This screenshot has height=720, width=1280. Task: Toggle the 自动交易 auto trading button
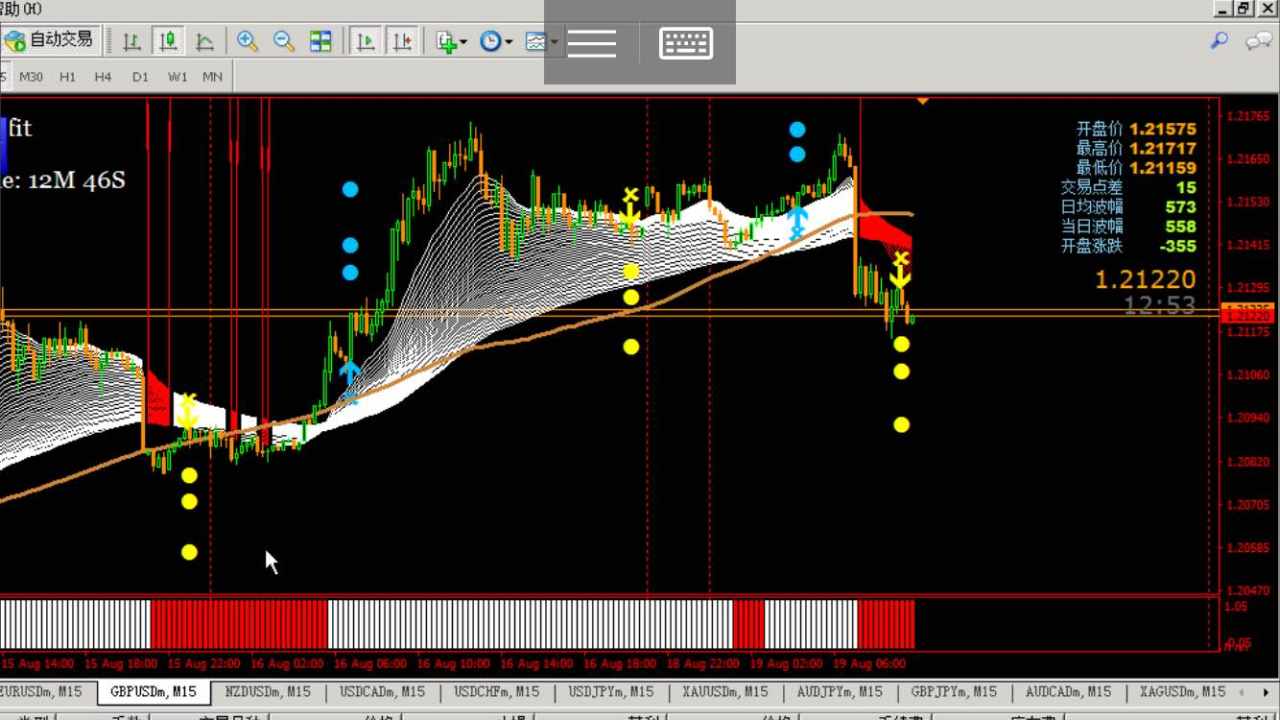pyautogui.click(x=50, y=40)
